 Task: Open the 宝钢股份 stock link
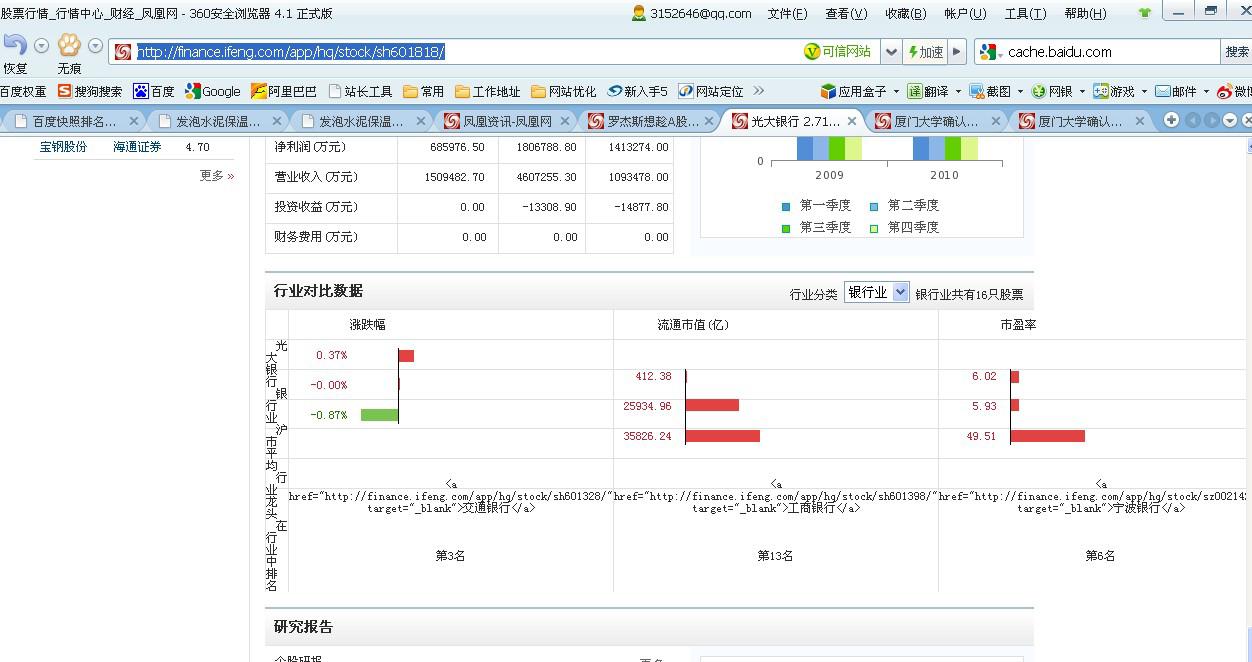click(63, 147)
